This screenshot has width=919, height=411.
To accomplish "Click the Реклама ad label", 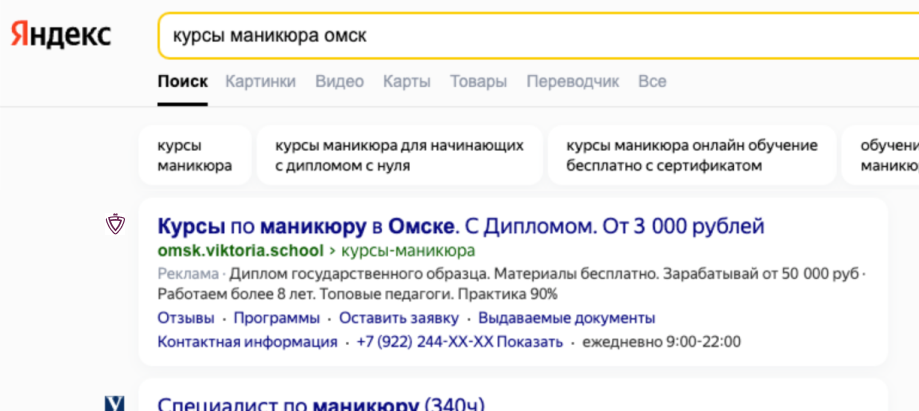I will tap(188, 274).
